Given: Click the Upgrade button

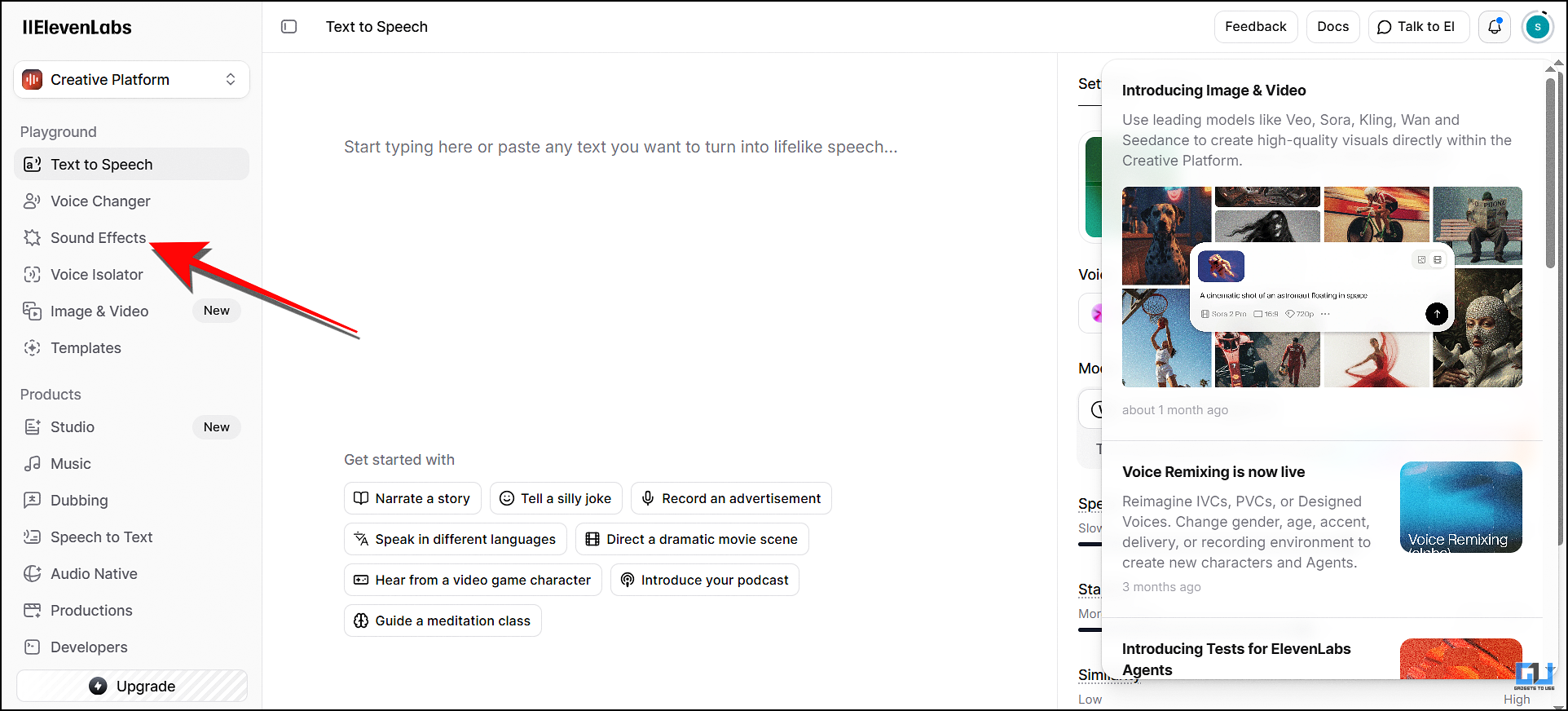Looking at the screenshot, I should (132, 686).
